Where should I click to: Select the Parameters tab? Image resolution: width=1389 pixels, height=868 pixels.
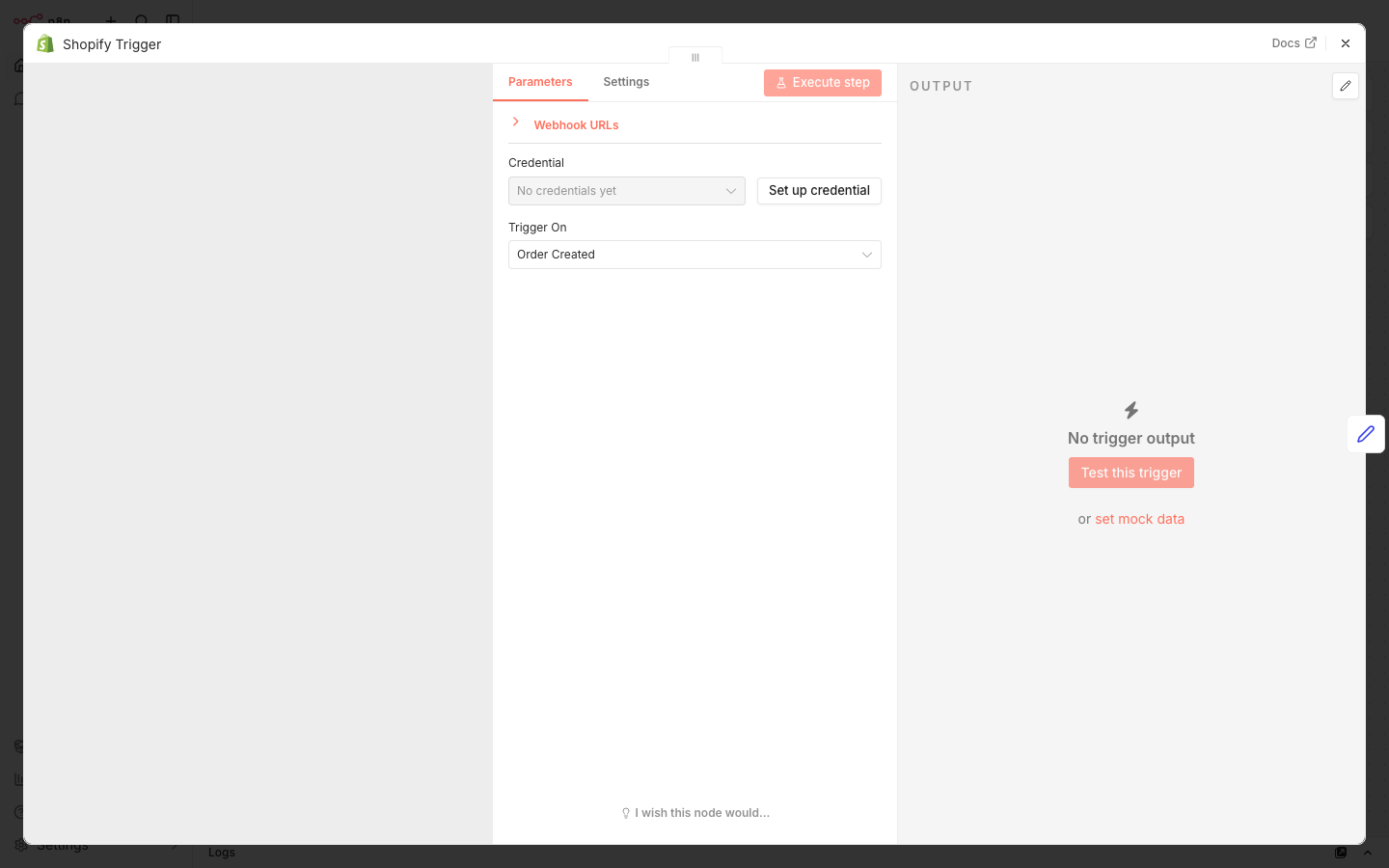pos(540,82)
